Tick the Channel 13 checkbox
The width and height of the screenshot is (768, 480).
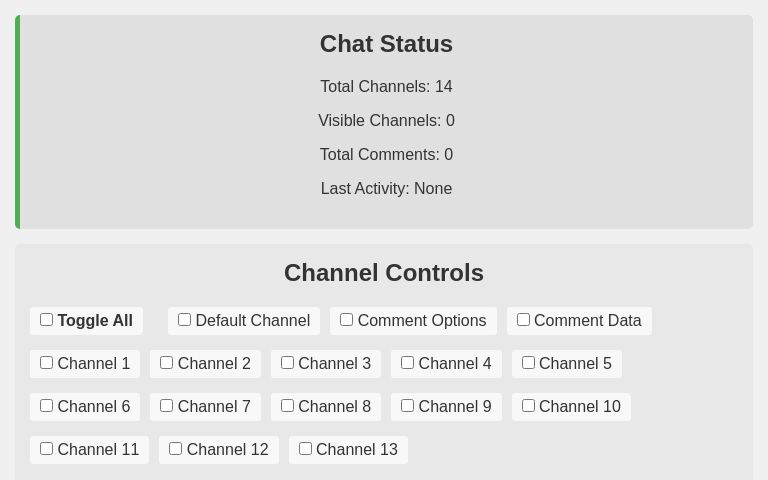pyautogui.click(x=306, y=449)
